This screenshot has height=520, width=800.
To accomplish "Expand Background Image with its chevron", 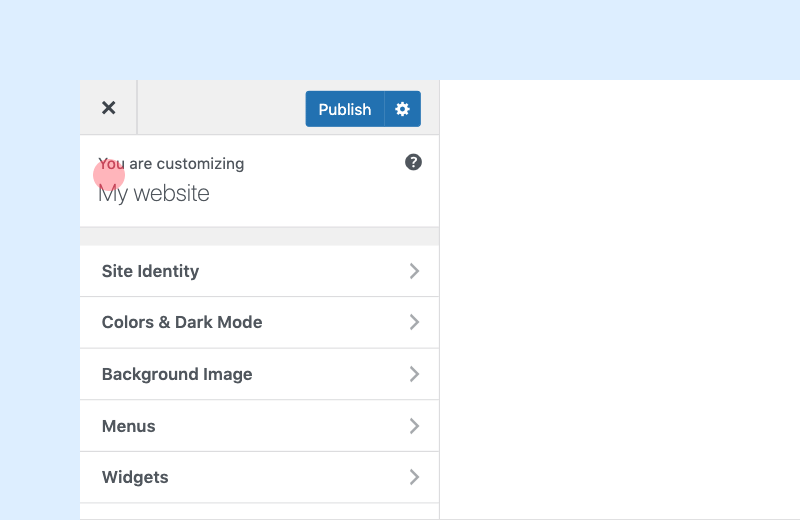I will pos(414,374).
